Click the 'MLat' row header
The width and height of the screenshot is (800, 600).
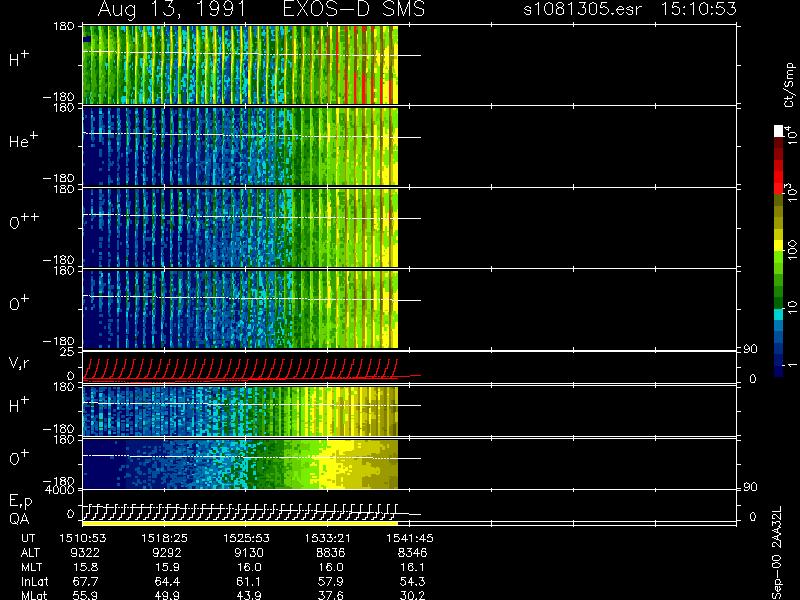pos(34,595)
